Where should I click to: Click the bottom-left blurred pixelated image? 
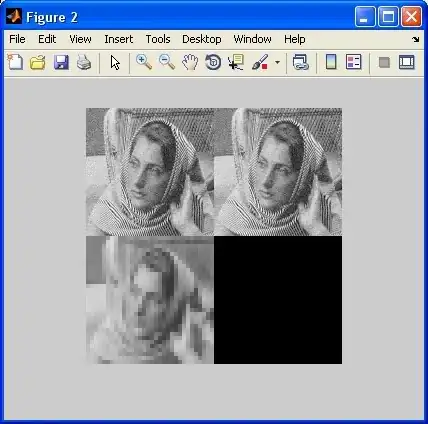pyautogui.click(x=150, y=300)
